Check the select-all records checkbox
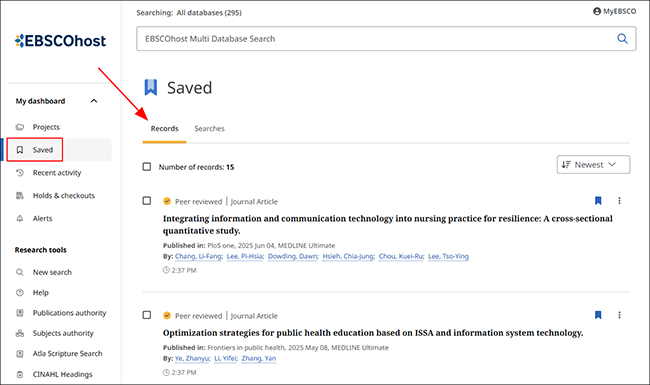Viewport: 650px width, 385px height. click(147, 167)
